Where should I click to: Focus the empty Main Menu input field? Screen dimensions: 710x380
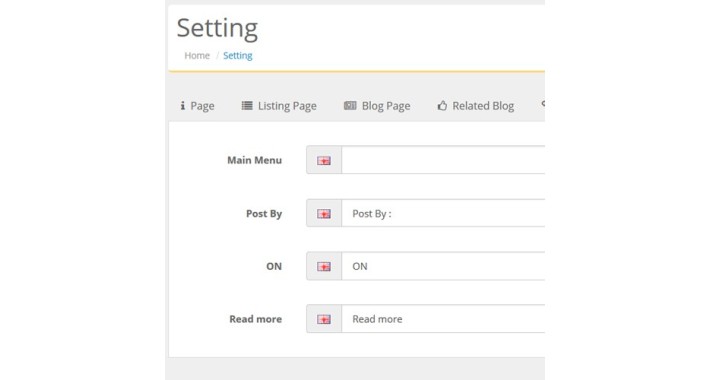(443, 160)
